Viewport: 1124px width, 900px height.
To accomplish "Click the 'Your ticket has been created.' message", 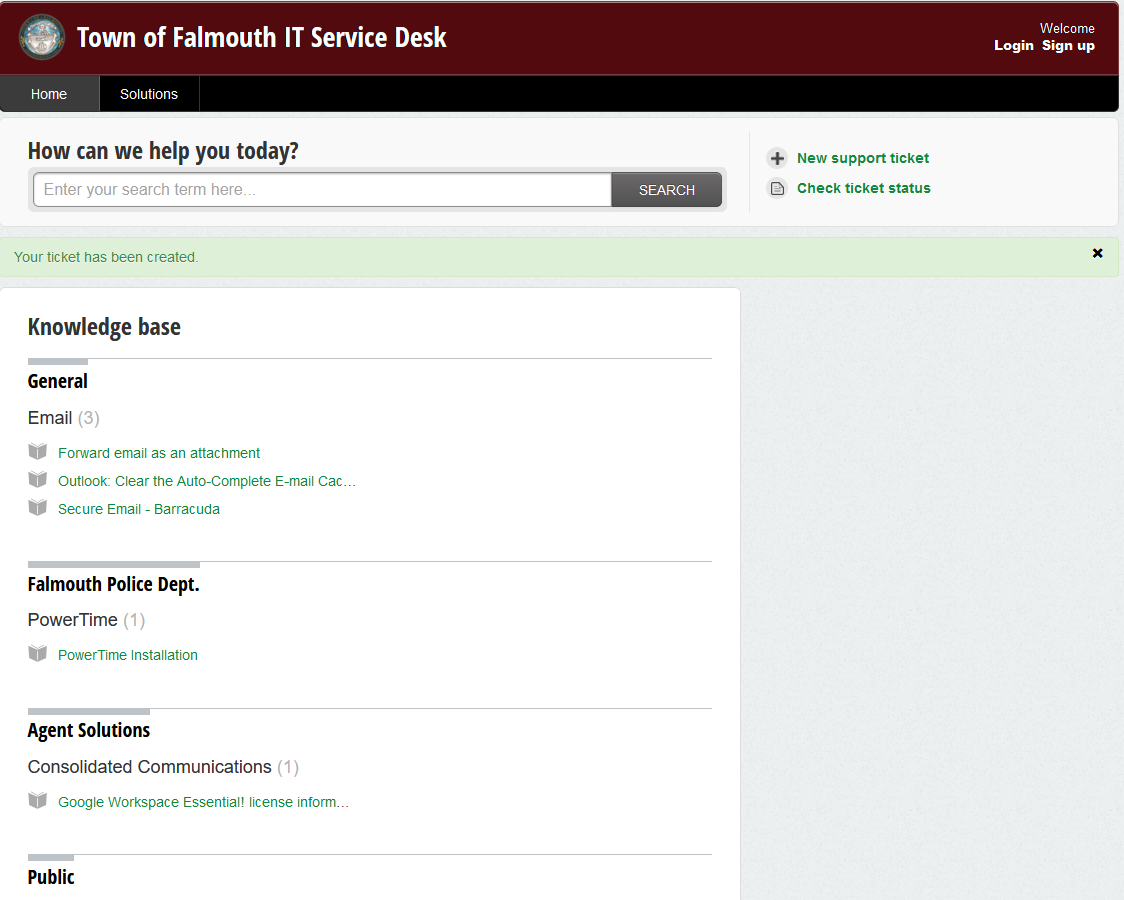I will click(x=106, y=257).
